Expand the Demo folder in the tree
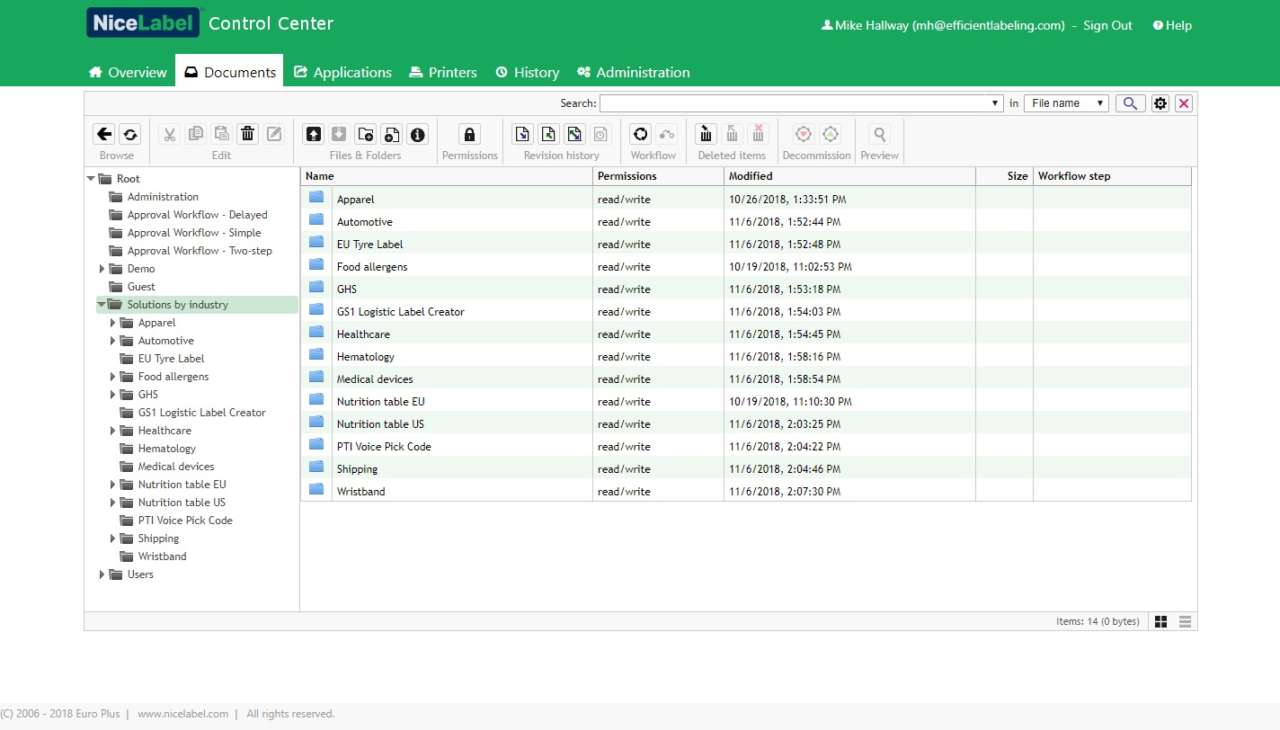This screenshot has height=730, width=1280. click(102, 269)
